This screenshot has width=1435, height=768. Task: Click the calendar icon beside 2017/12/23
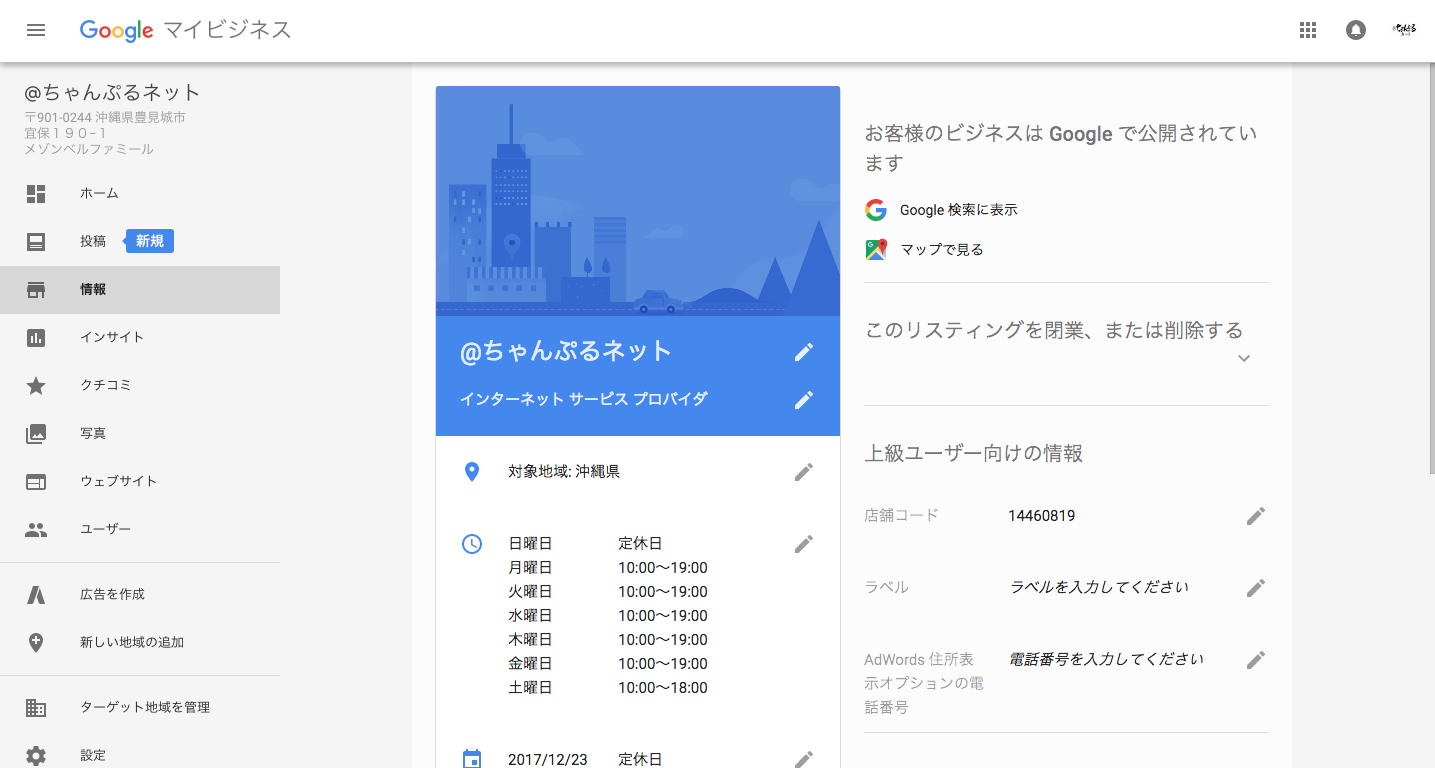point(472,759)
